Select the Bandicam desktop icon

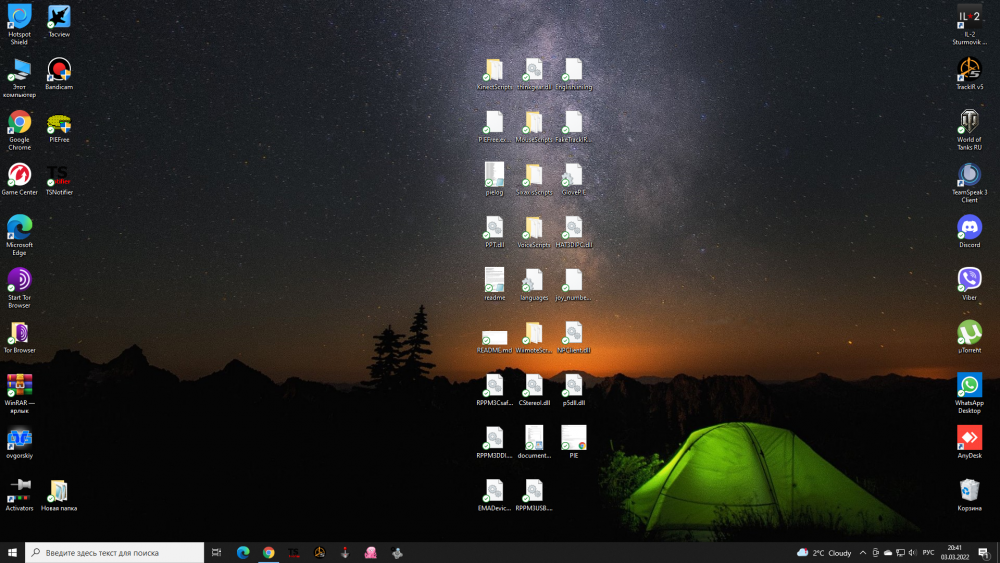point(59,70)
